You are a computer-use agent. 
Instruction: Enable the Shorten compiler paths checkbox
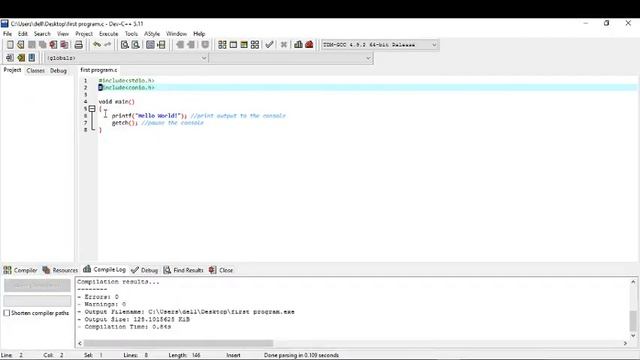tap(7, 313)
